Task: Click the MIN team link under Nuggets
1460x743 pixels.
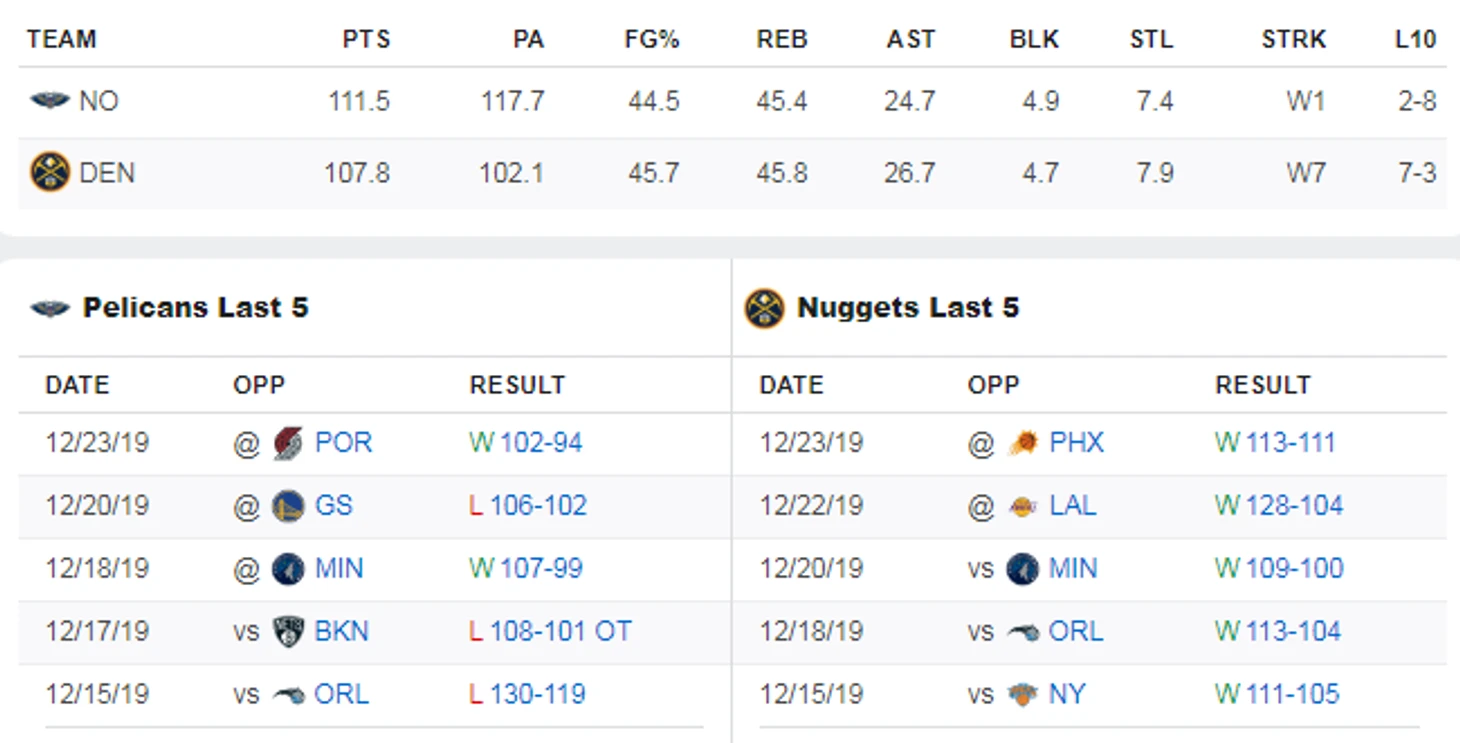Action: [x=1072, y=569]
